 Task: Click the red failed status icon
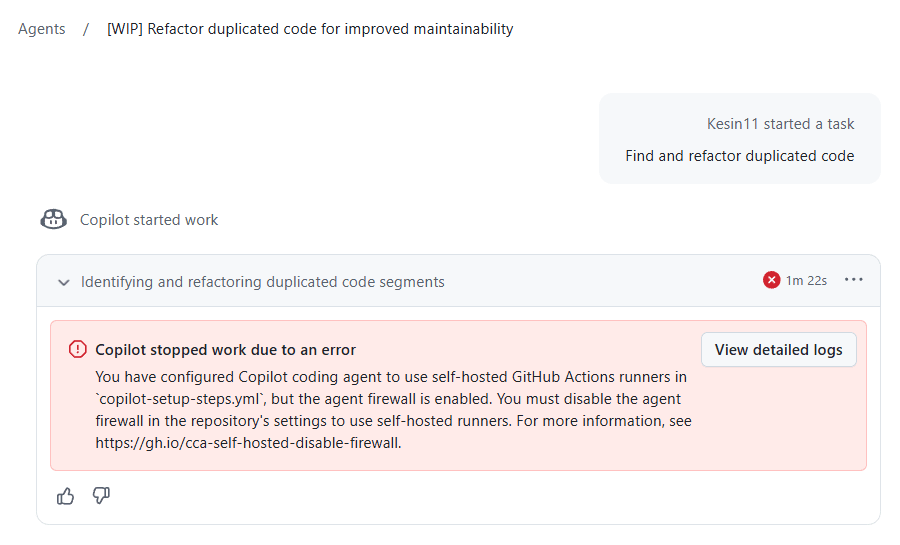tap(771, 280)
